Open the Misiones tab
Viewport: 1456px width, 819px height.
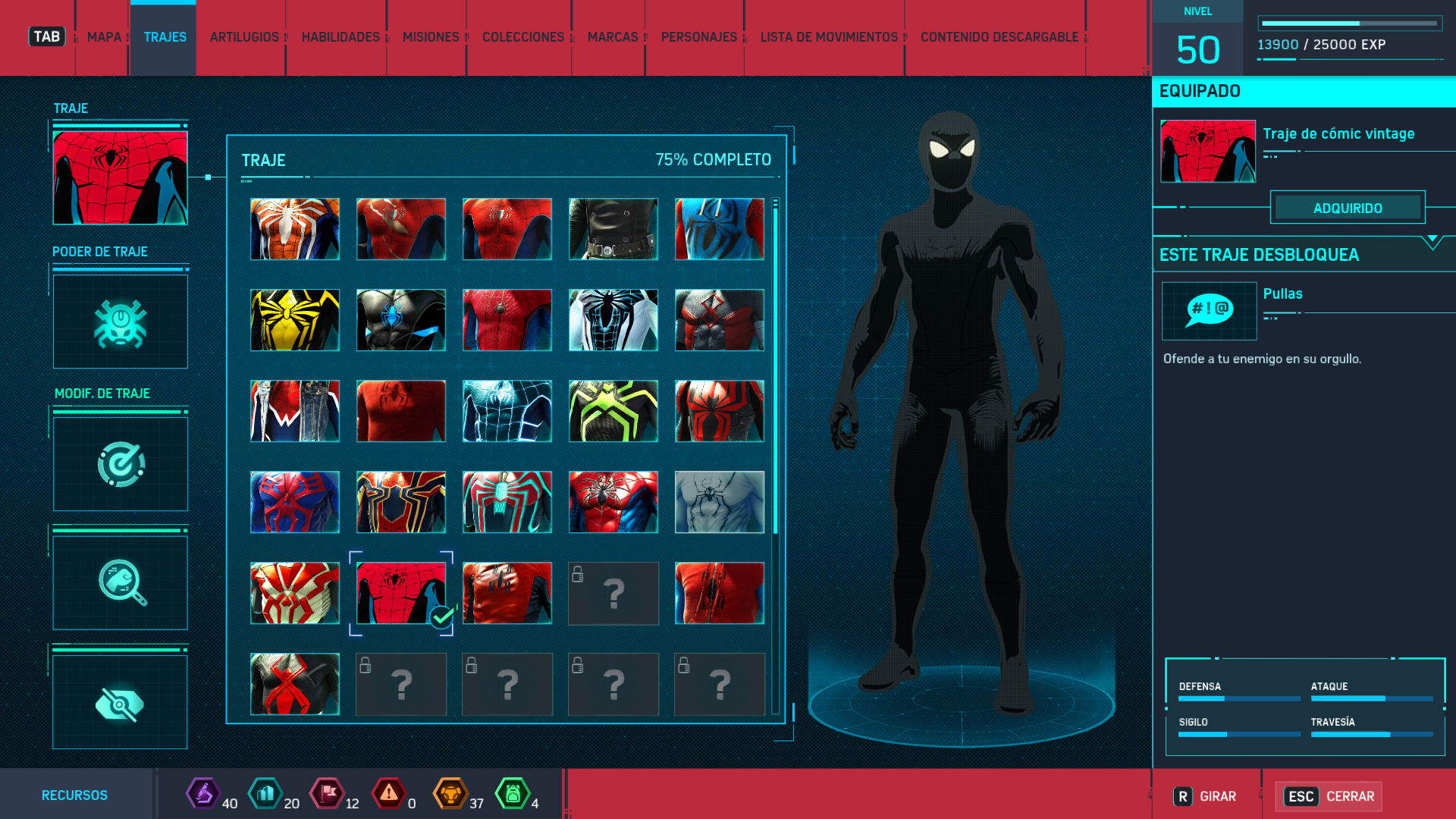pyautogui.click(x=431, y=37)
